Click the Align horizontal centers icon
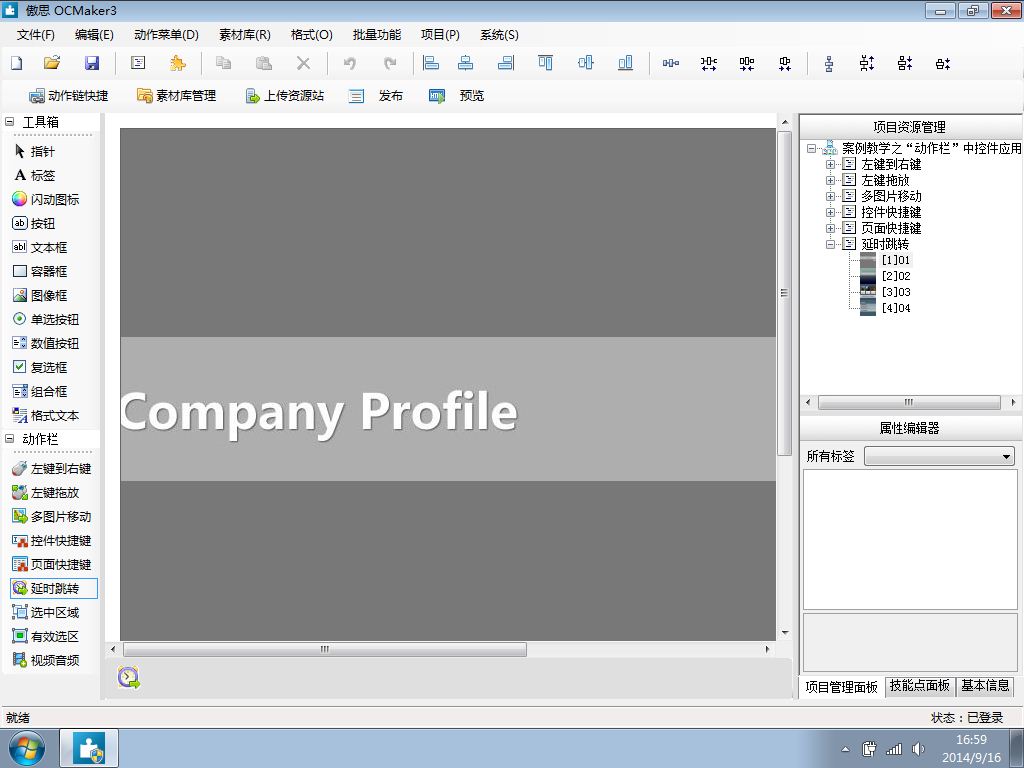Image resolution: width=1024 pixels, height=768 pixels. coord(466,63)
